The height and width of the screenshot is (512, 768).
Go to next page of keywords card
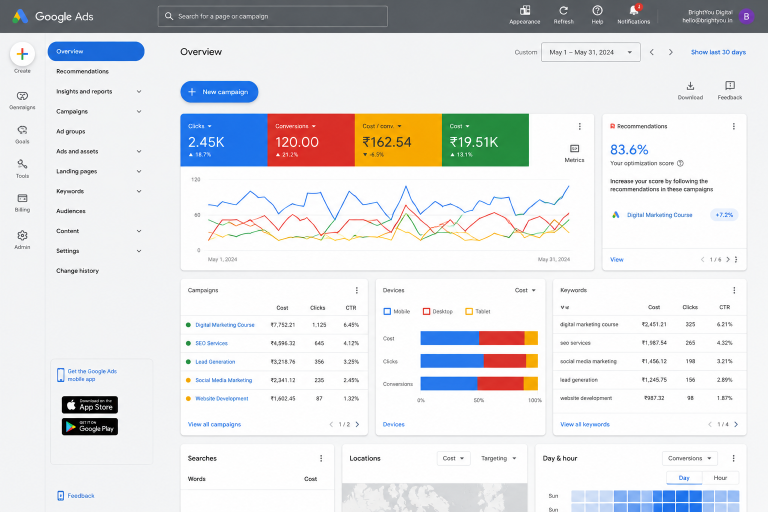coord(736,424)
